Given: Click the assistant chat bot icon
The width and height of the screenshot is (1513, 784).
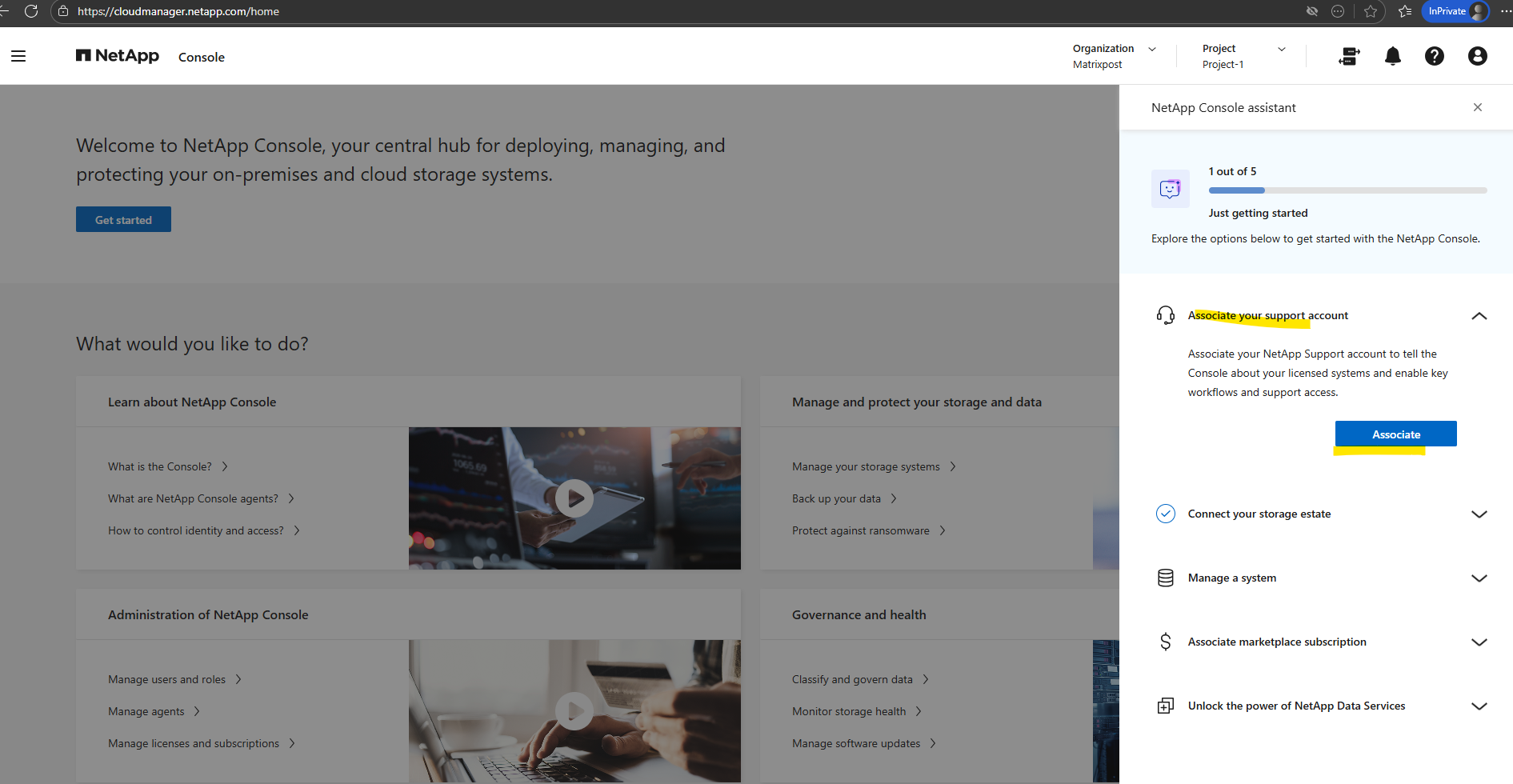Looking at the screenshot, I should click(x=1170, y=189).
